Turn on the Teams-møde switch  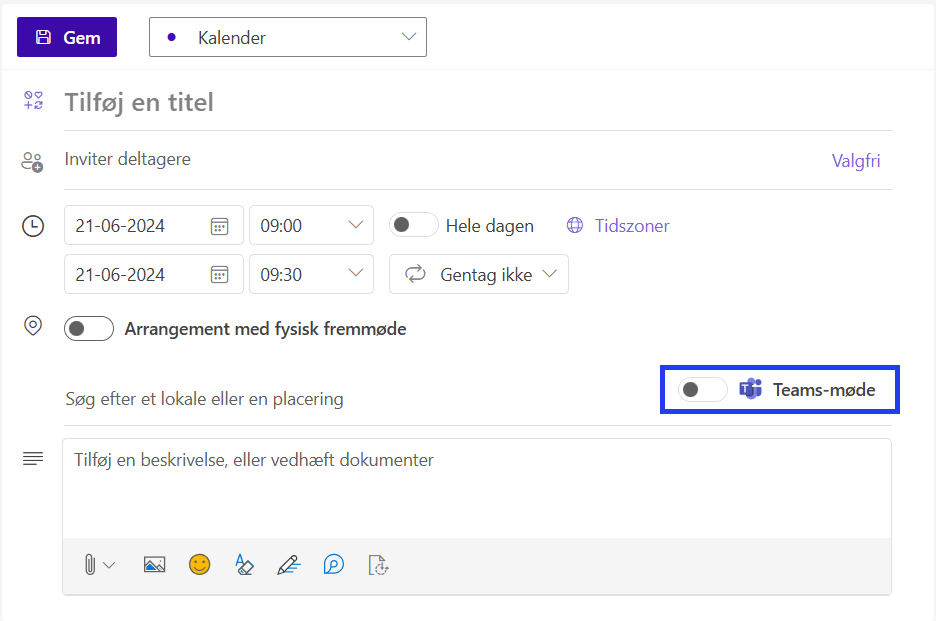coord(703,390)
